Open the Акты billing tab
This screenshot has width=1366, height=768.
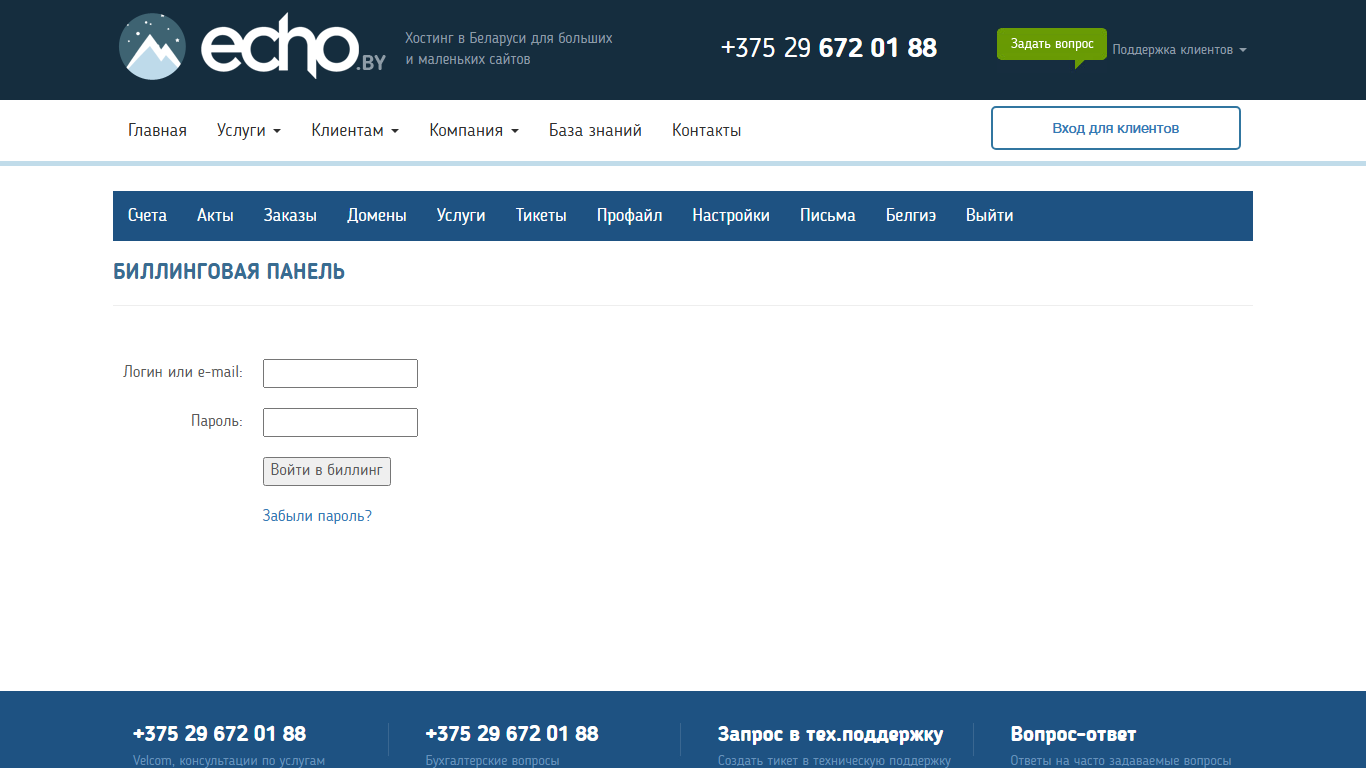[x=215, y=216]
